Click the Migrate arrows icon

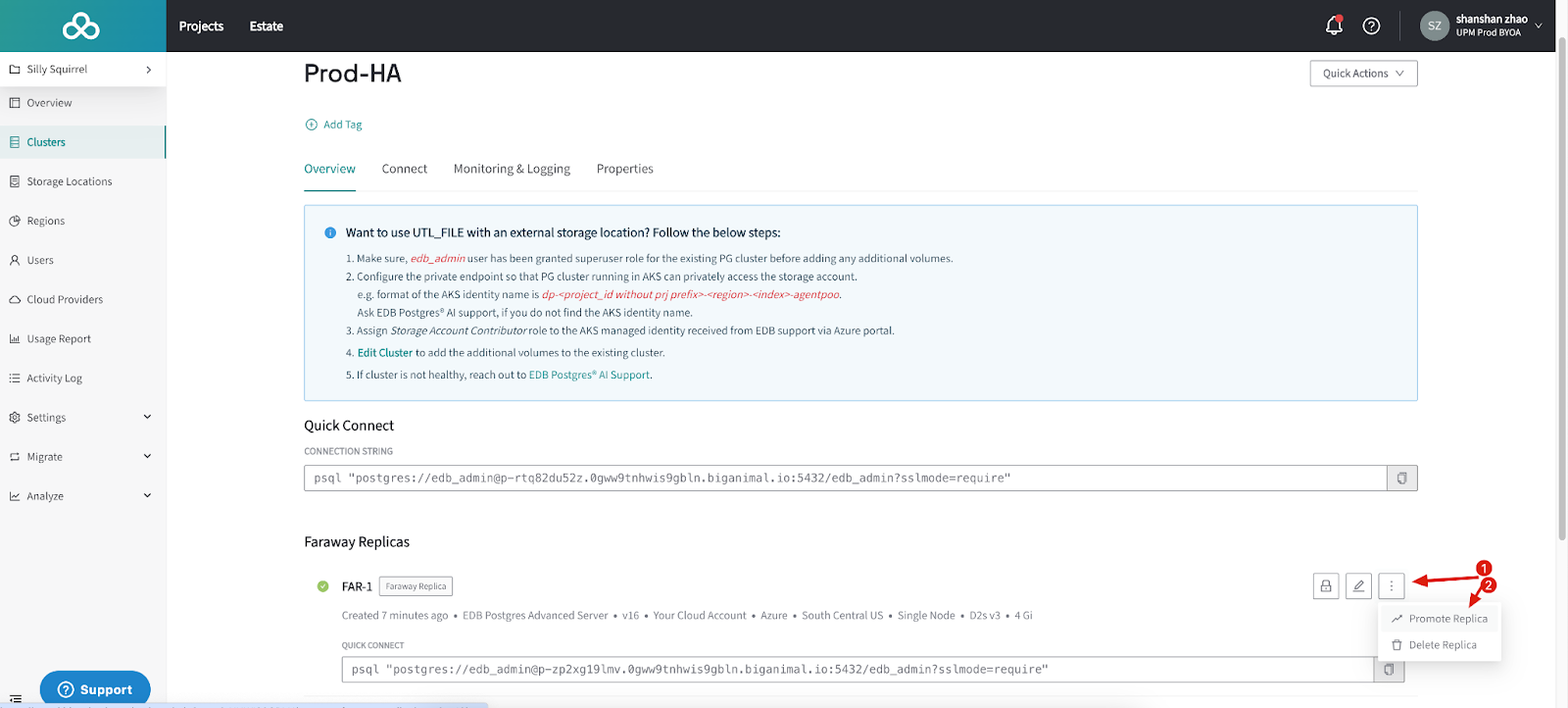click(x=15, y=456)
